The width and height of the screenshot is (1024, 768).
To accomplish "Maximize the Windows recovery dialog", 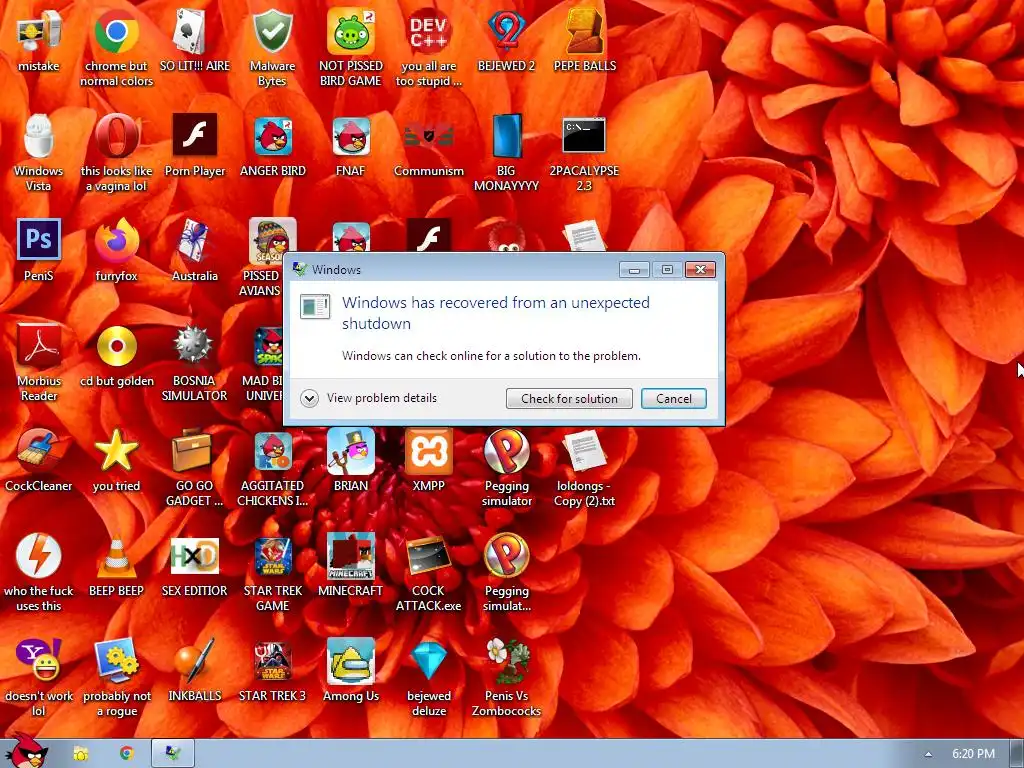I will (667, 269).
